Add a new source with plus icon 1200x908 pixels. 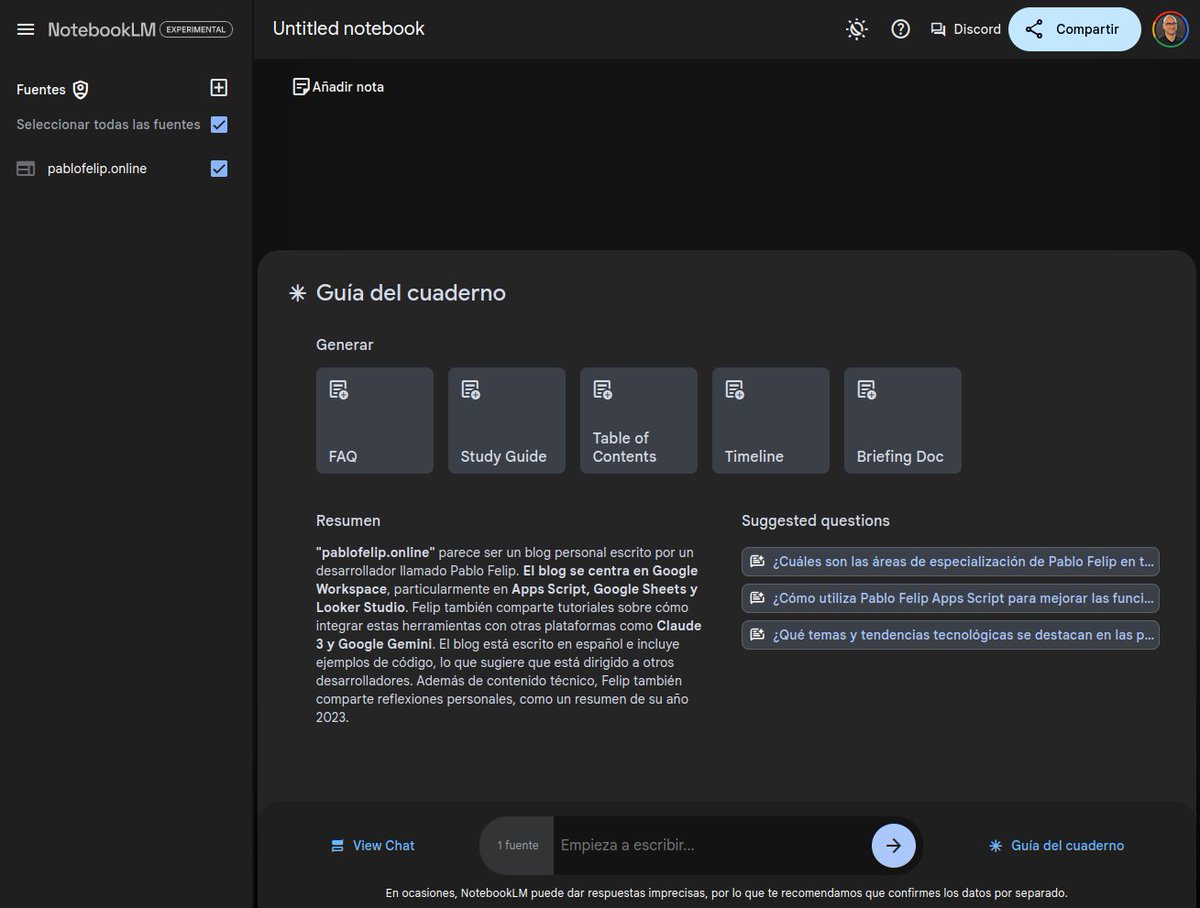pyautogui.click(x=219, y=88)
